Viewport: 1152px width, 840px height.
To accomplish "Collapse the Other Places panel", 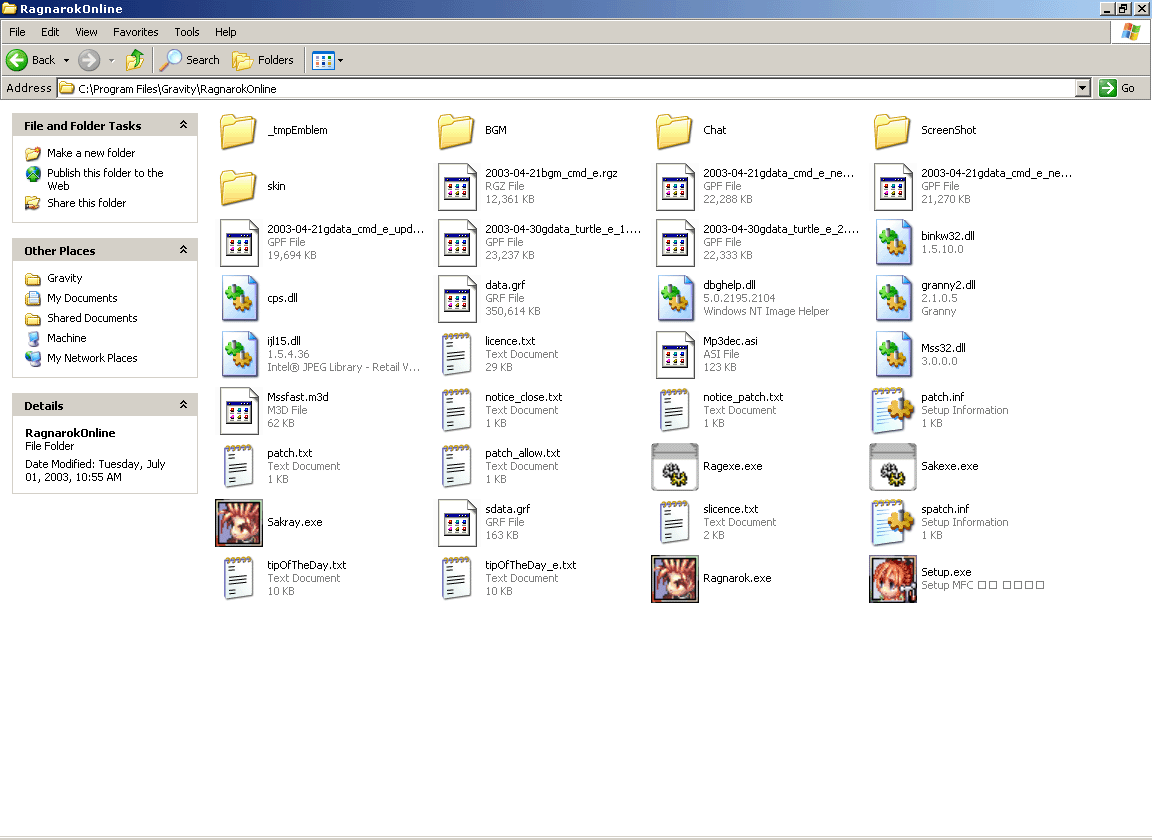I will (x=184, y=251).
